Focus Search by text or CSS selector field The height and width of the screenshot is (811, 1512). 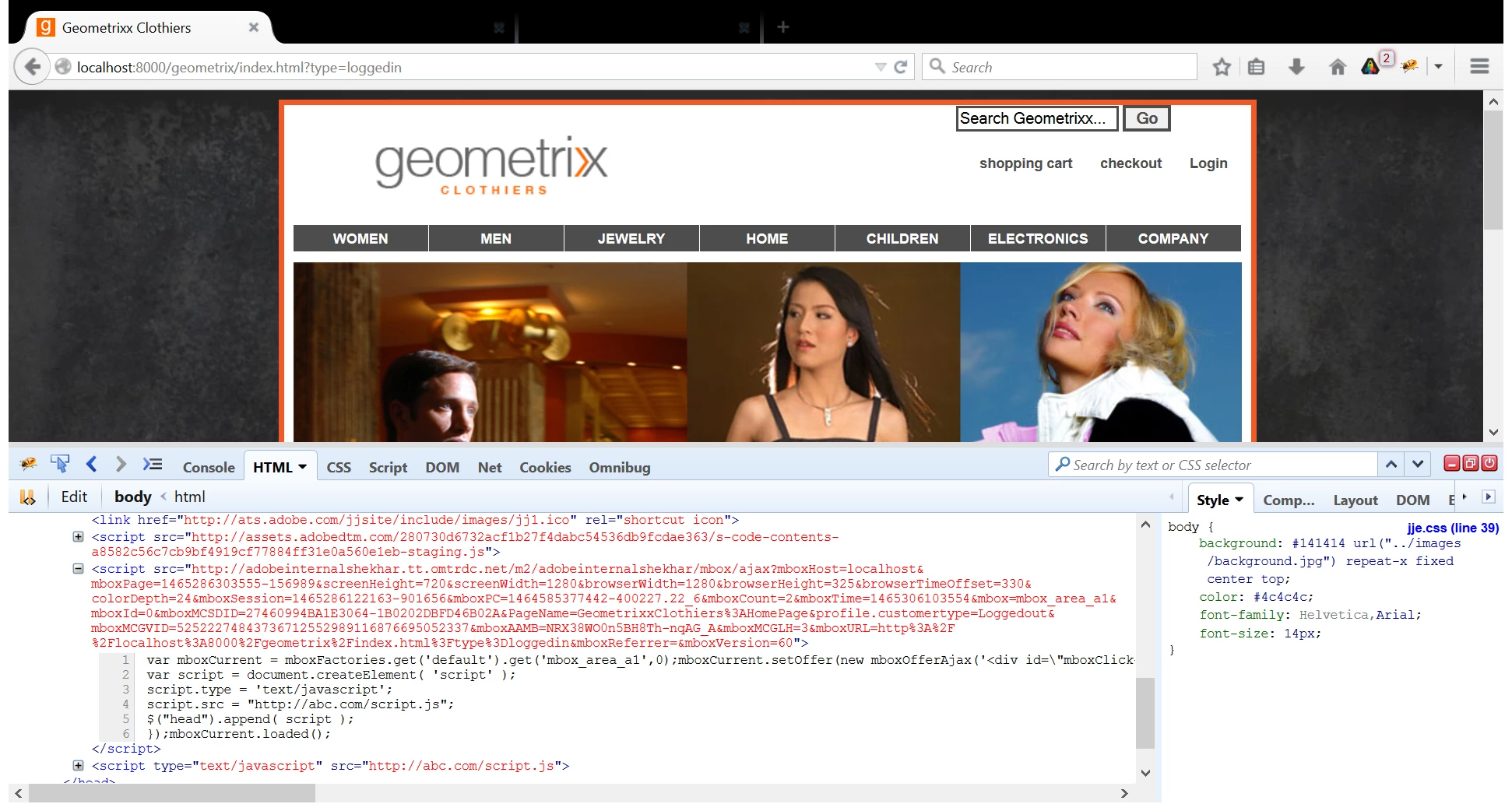point(1212,465)
